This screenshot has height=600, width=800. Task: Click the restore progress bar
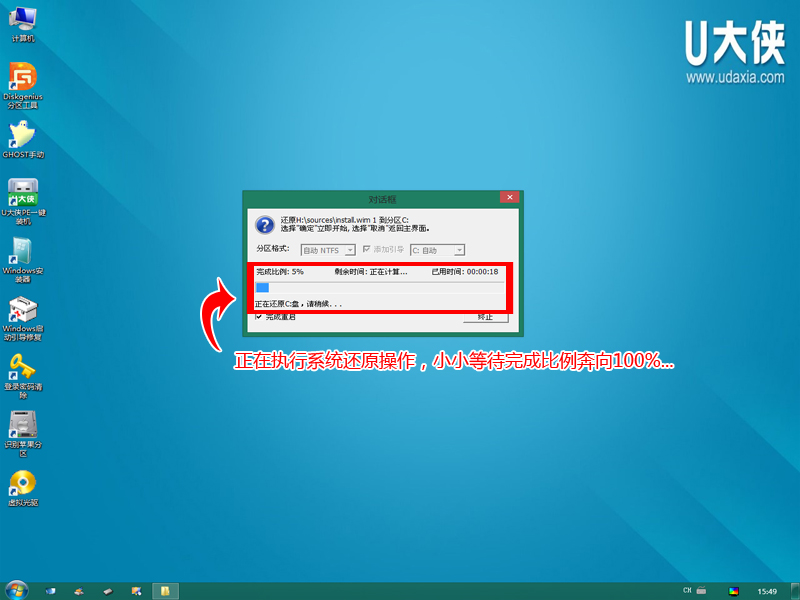[x=380, y=287]
